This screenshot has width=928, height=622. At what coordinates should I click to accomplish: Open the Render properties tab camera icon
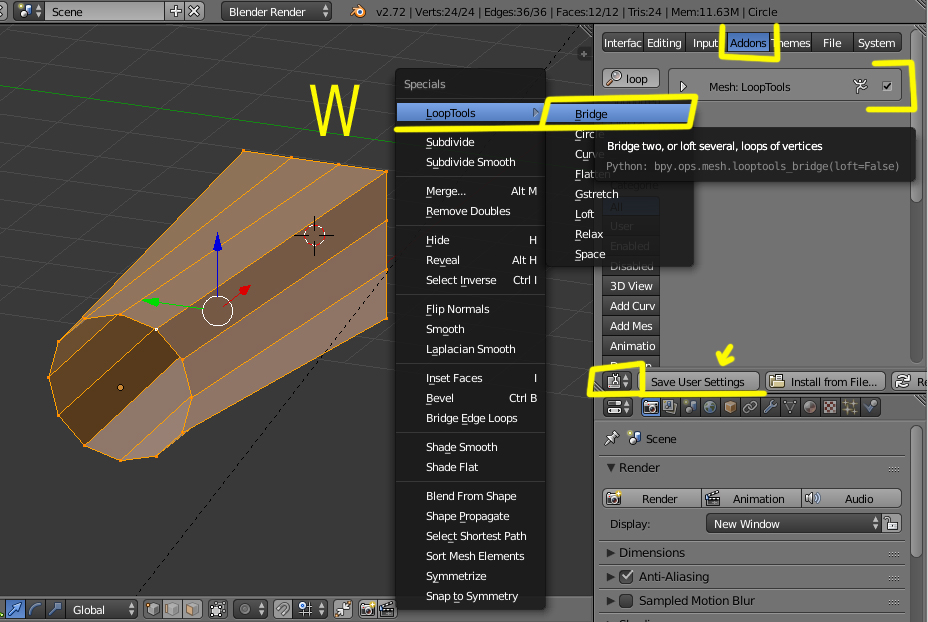(650, 407)
